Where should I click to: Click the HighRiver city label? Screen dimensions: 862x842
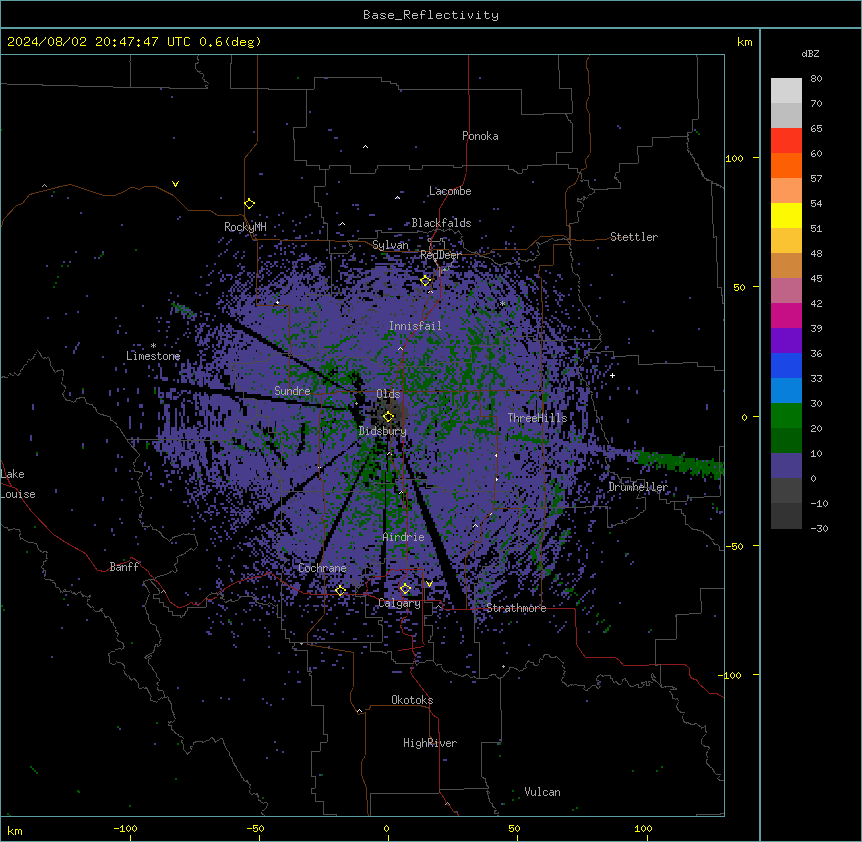click(x=430, y=743)
